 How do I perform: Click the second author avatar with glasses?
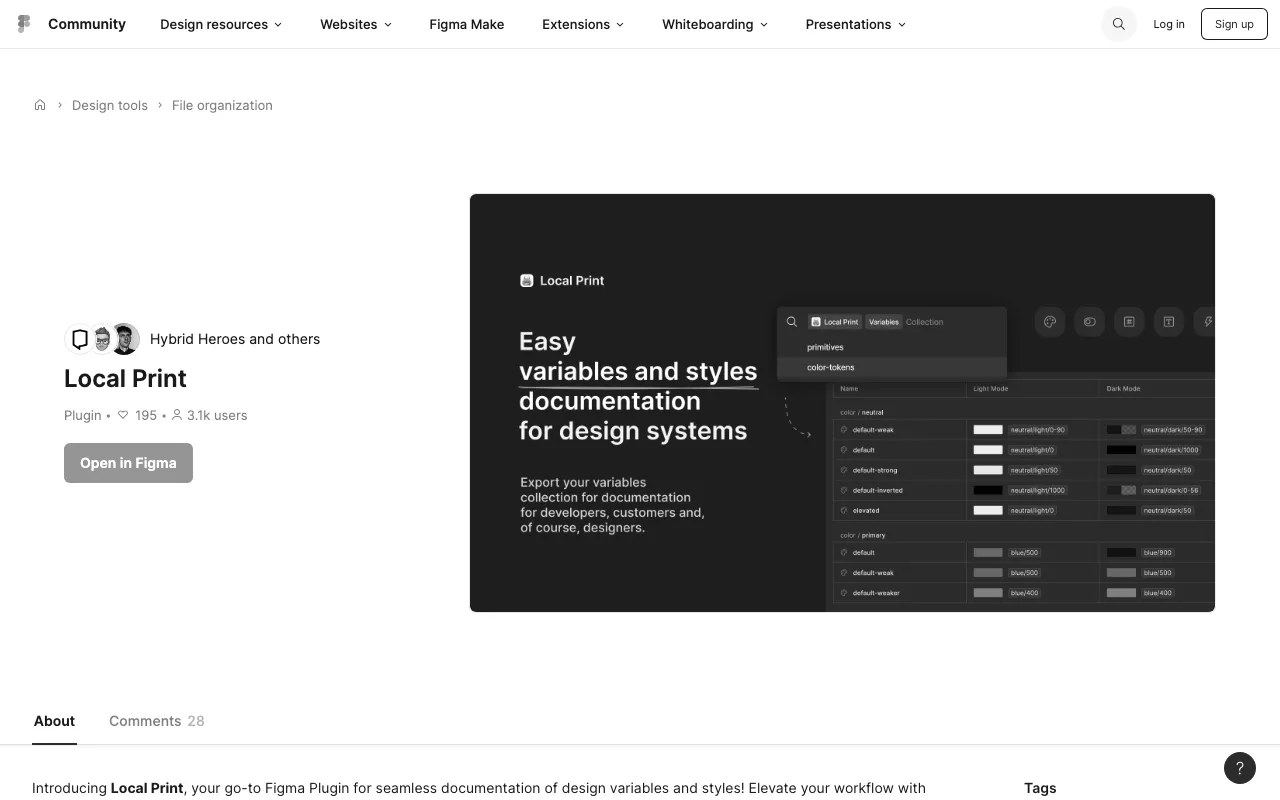coord(102,339)
